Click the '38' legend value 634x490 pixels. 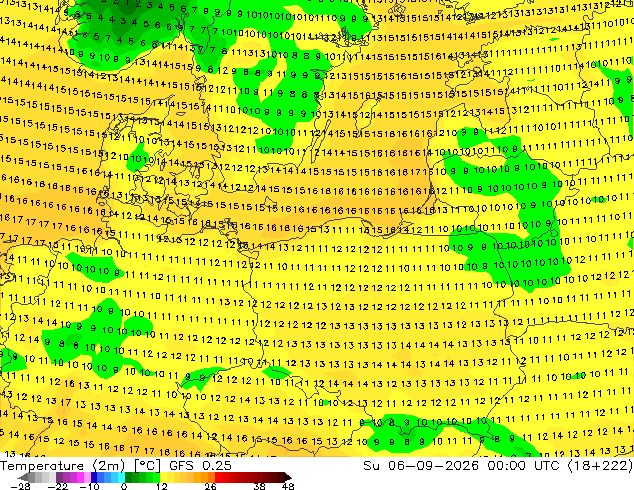260,486
